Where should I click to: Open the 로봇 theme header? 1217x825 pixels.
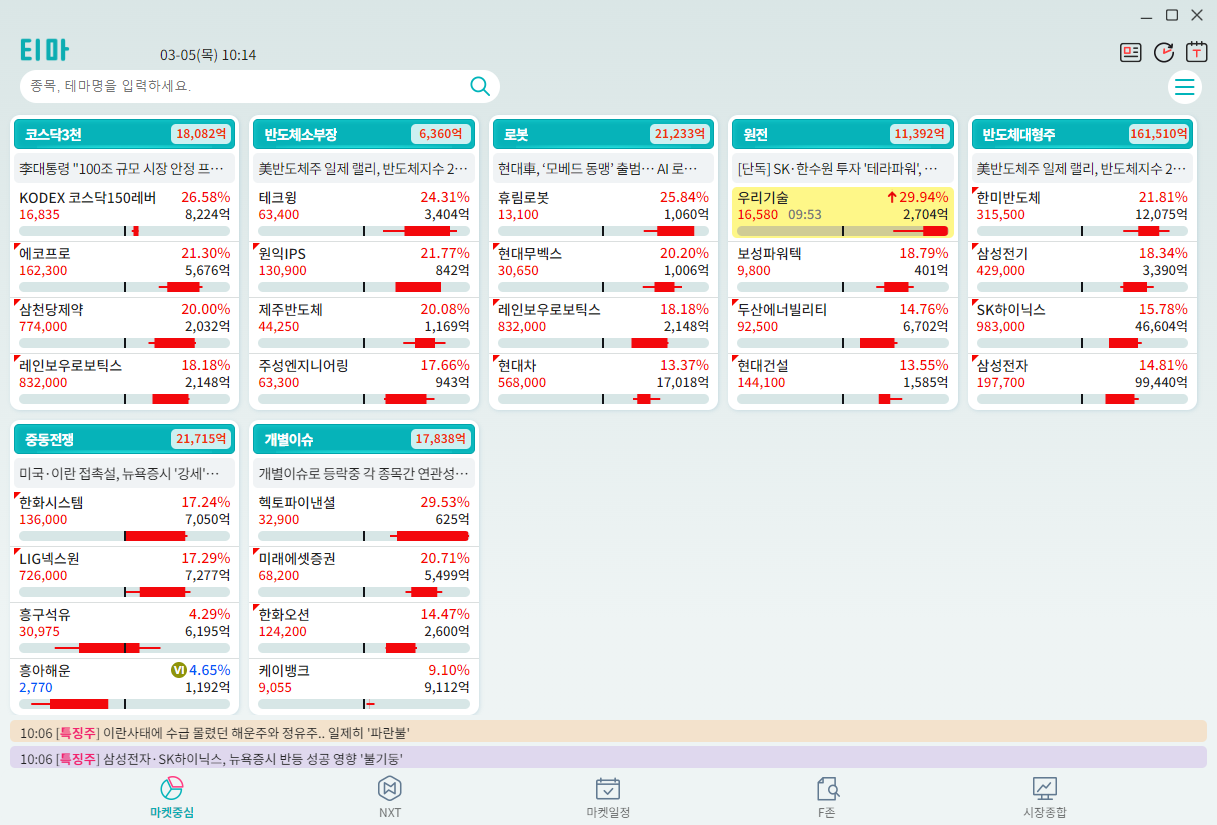[x=603, y=134]
